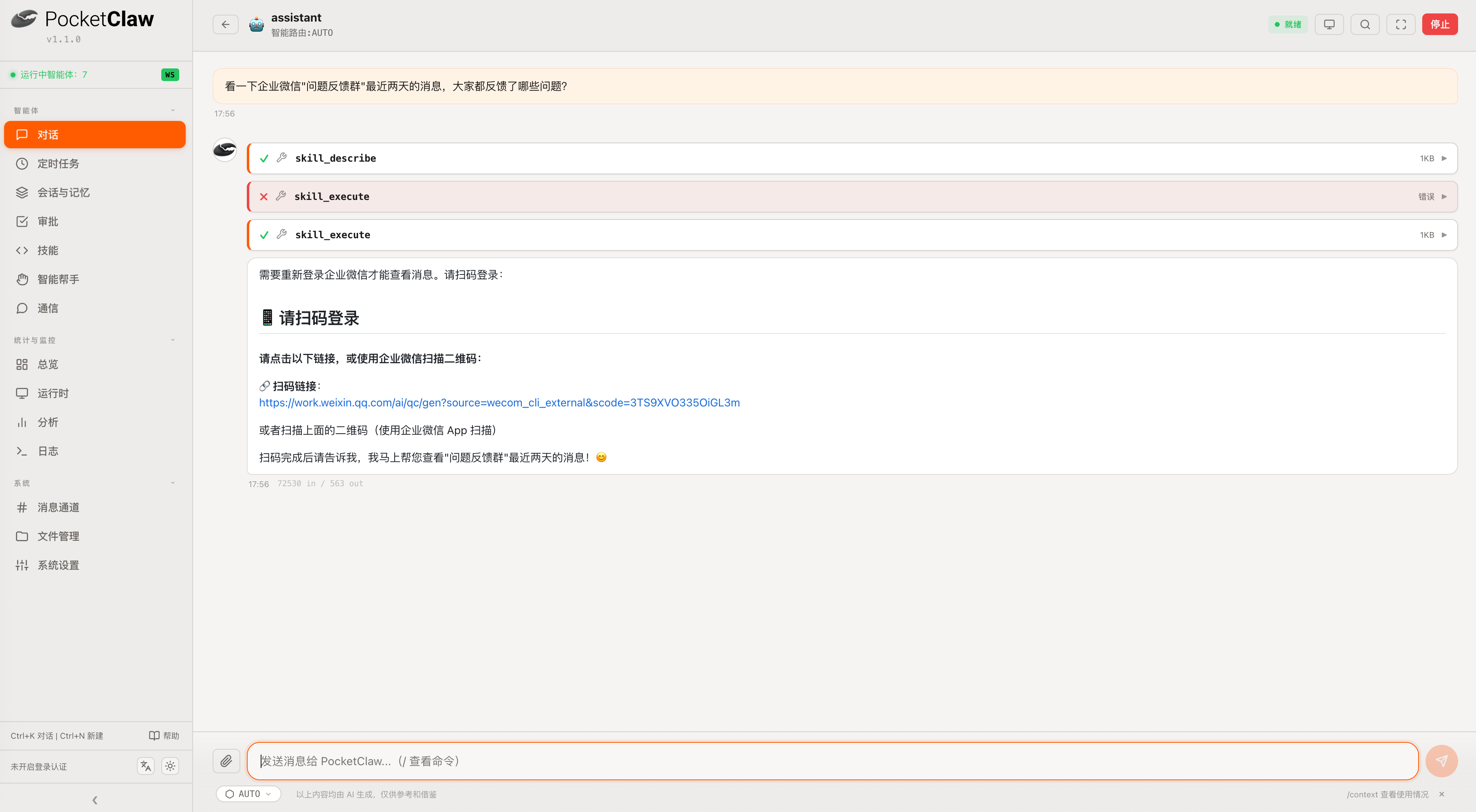Open 文件管理 page
This screenshot has height=812, width=1476.
tap(95, 536)
